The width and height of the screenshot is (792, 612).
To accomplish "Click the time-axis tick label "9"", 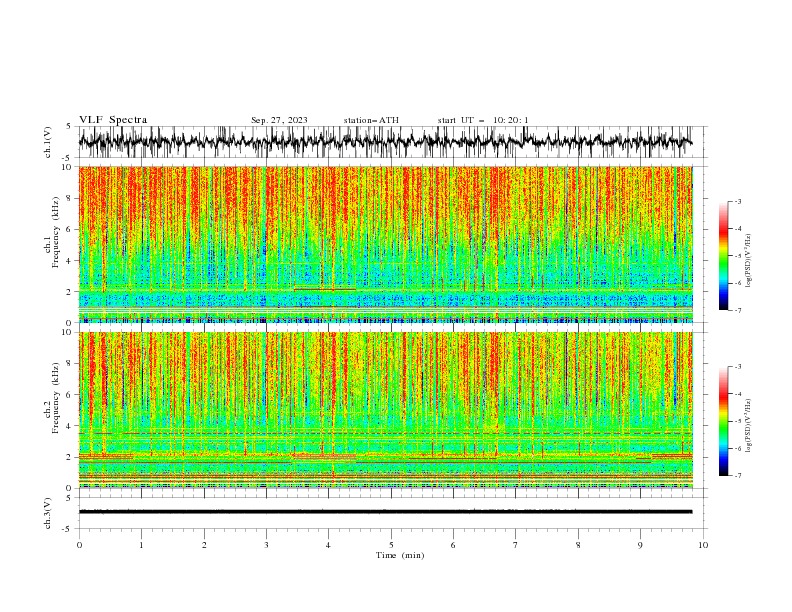I will pos(640,545).
